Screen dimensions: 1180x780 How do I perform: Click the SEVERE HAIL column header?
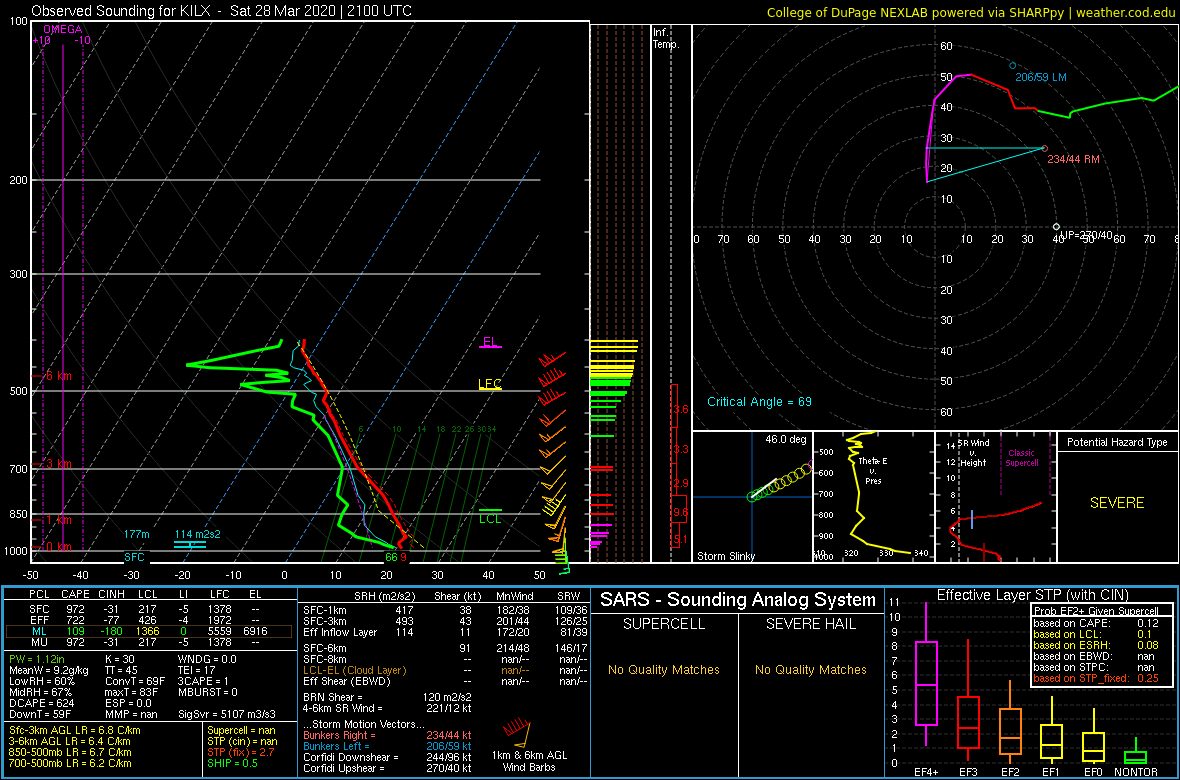click(811, 623)
